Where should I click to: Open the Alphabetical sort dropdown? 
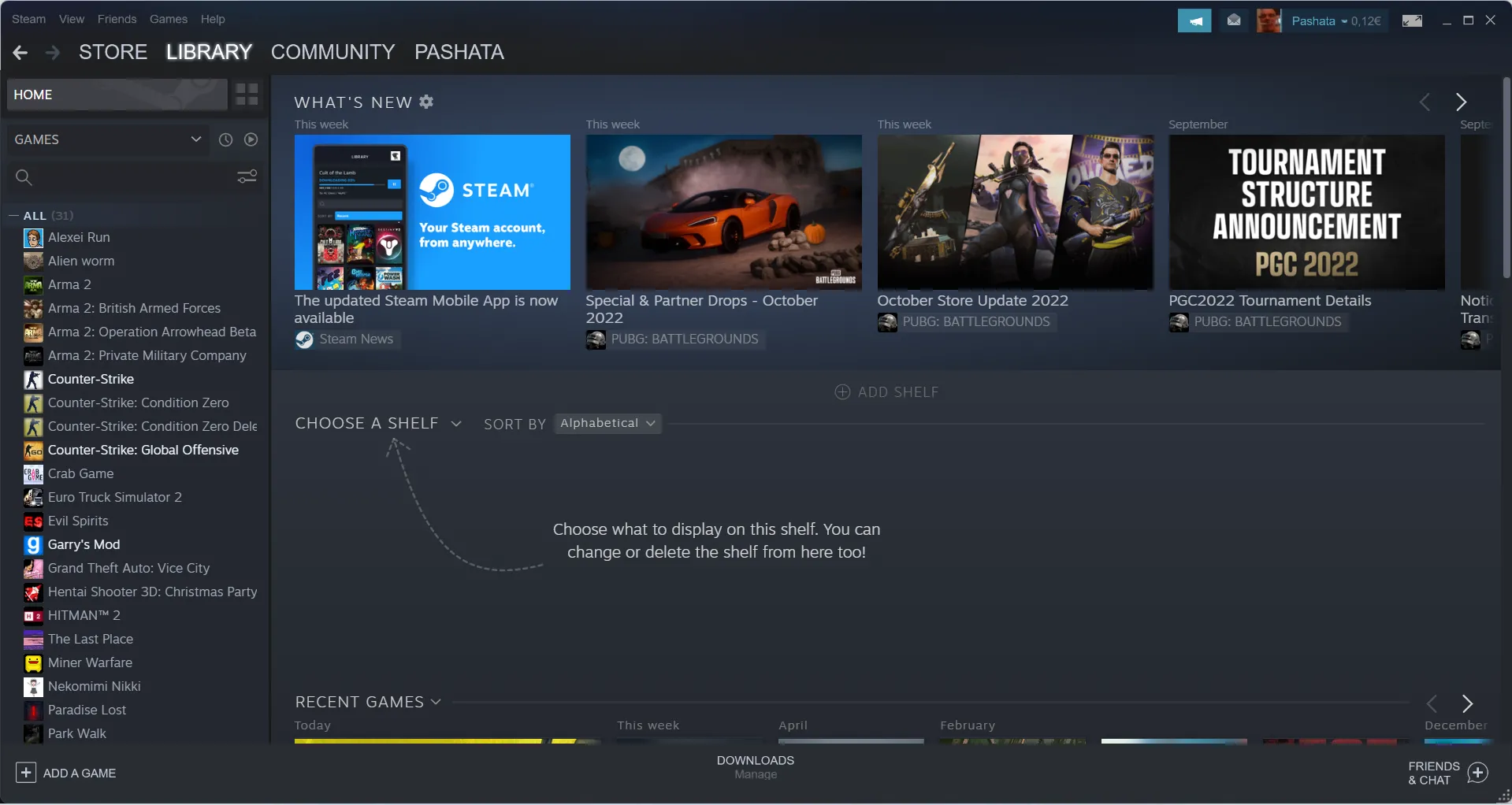pyautogui.click(x=607, y=423)
